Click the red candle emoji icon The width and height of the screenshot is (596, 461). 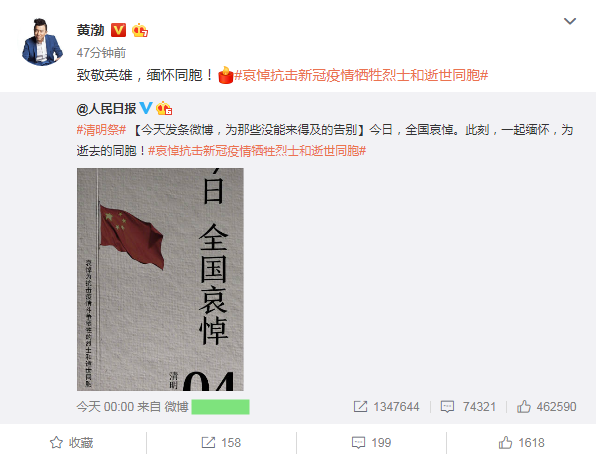click(225, 75)
